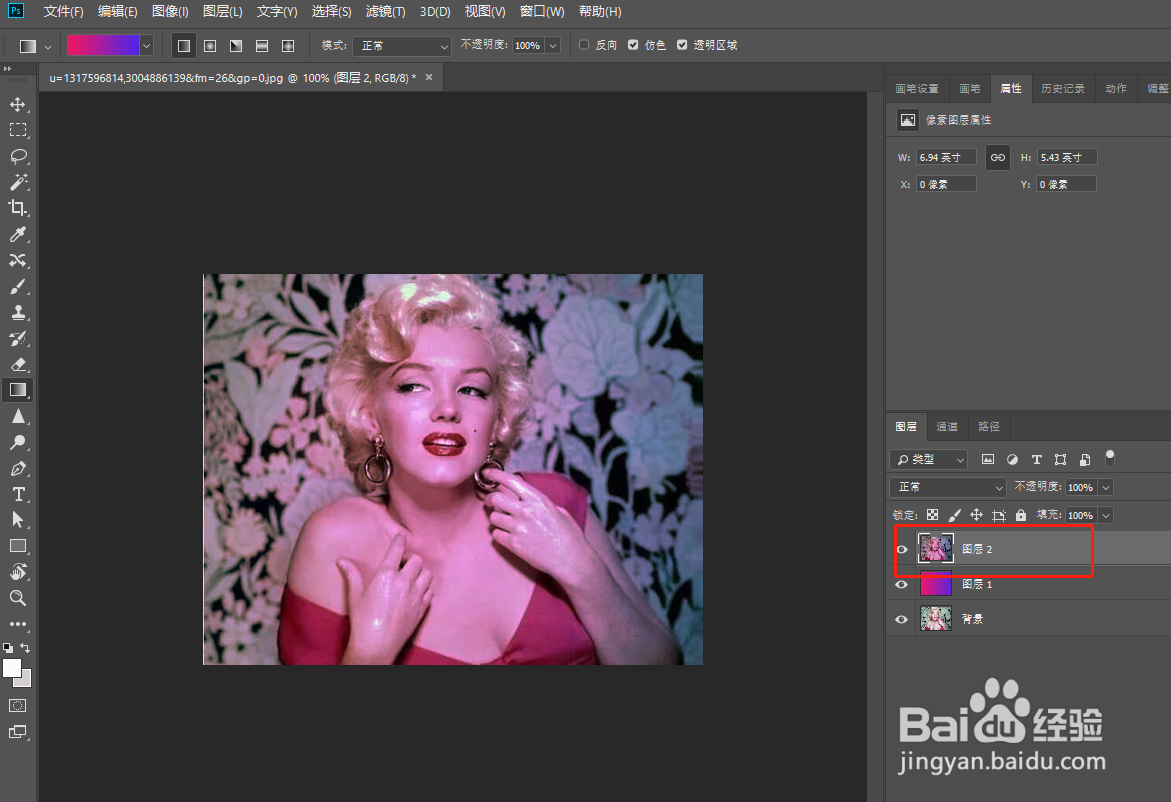1171x802 pixels.
Task: Toggle the 仿色 (dither) checkbox
Action: pyautogui.click(x=633, y=45)
